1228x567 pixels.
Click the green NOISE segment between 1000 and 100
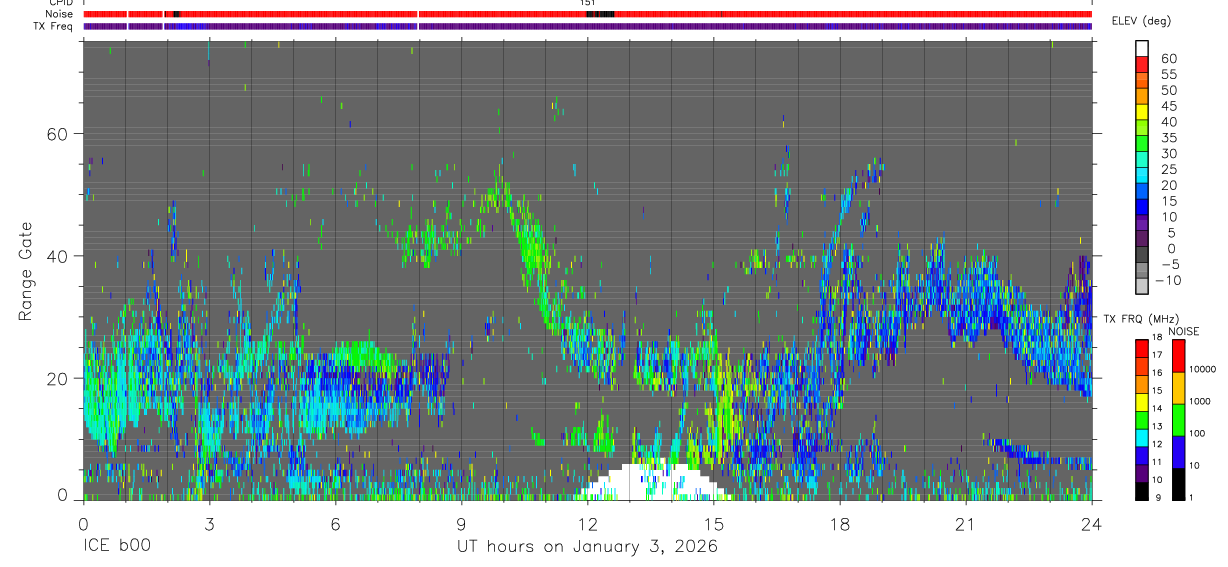(1178, 420)
